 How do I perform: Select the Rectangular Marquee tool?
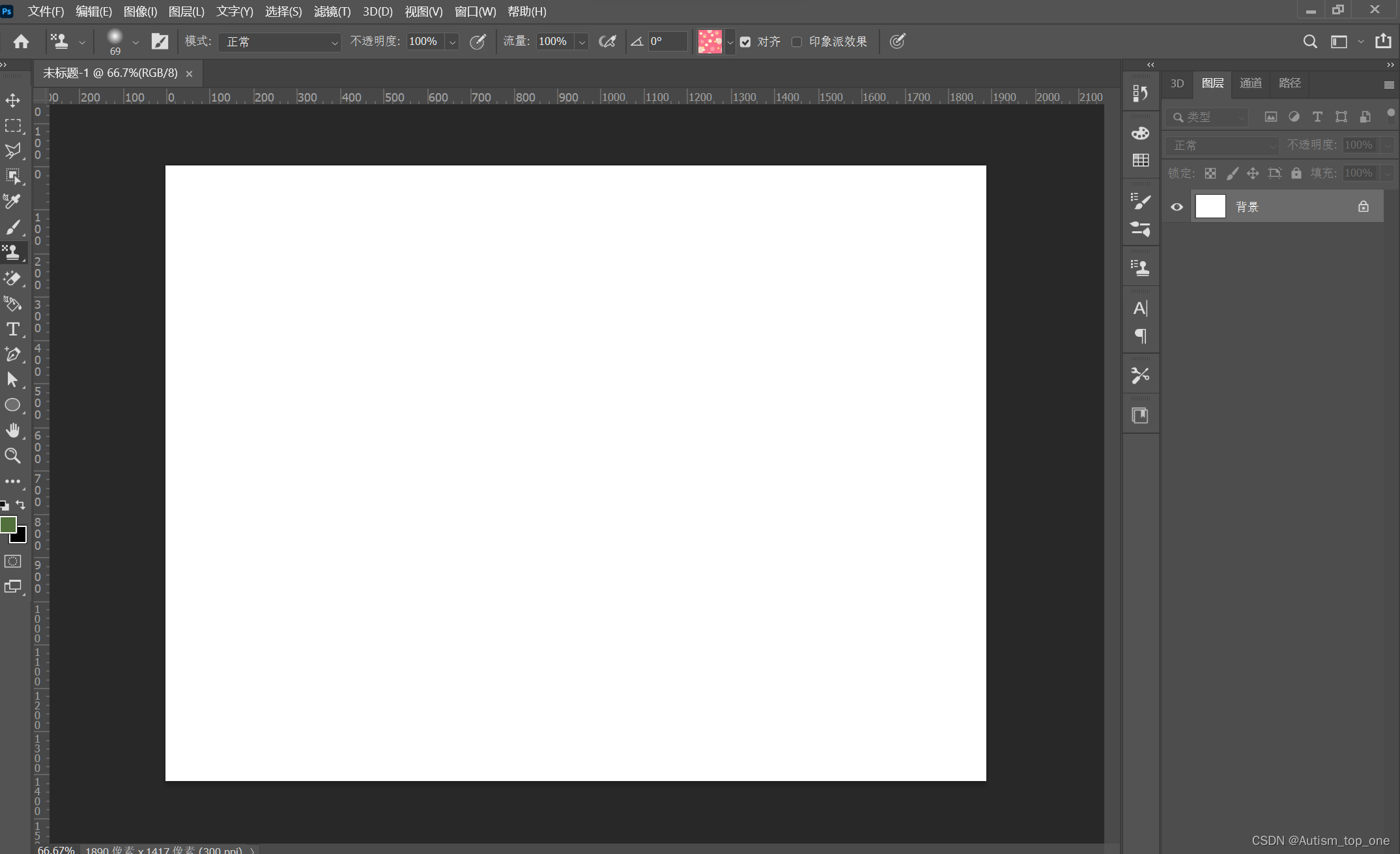(12, 126)
